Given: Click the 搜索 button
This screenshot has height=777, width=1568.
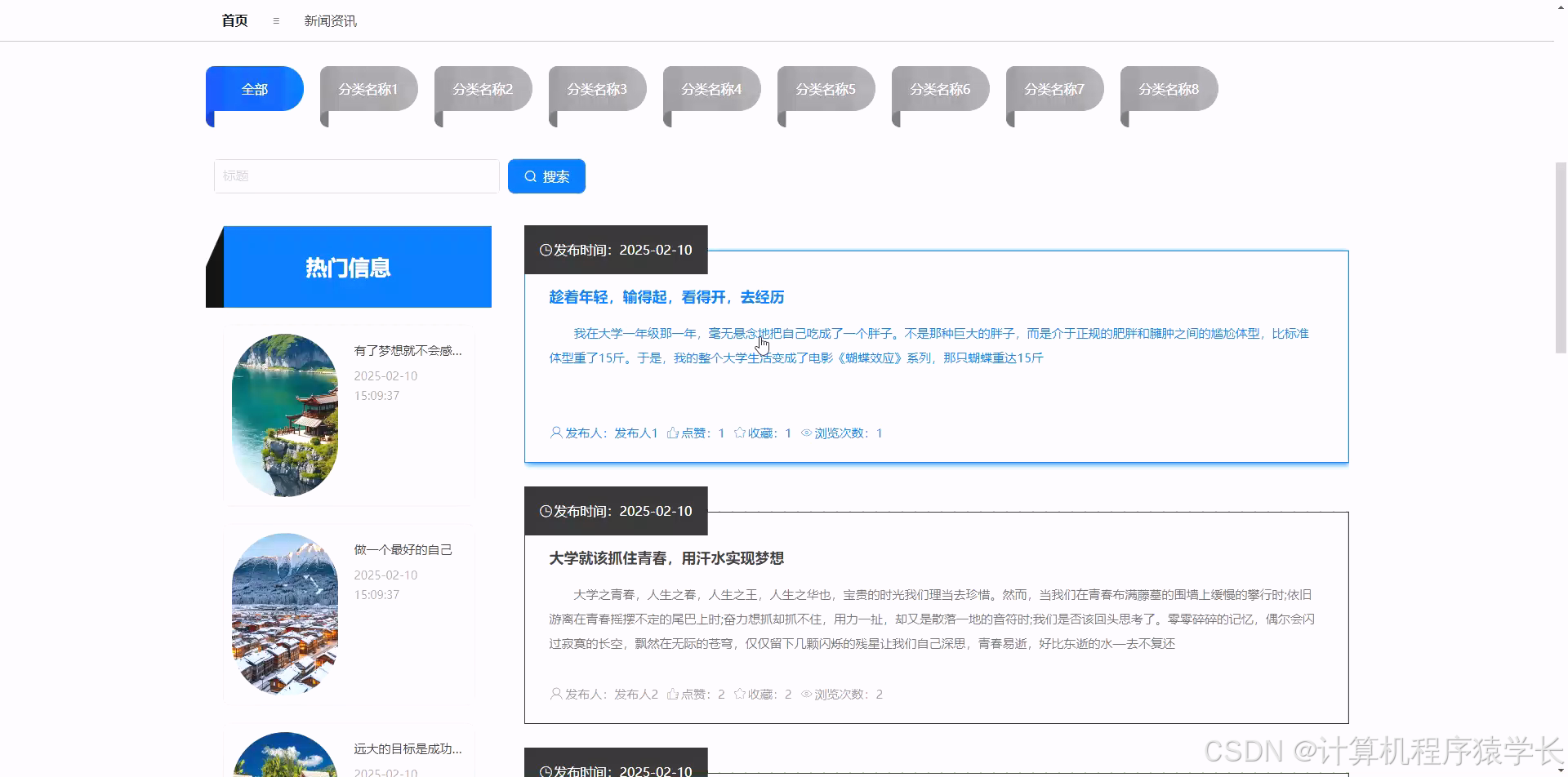Looking at the screenshot, I should (546, 176).
